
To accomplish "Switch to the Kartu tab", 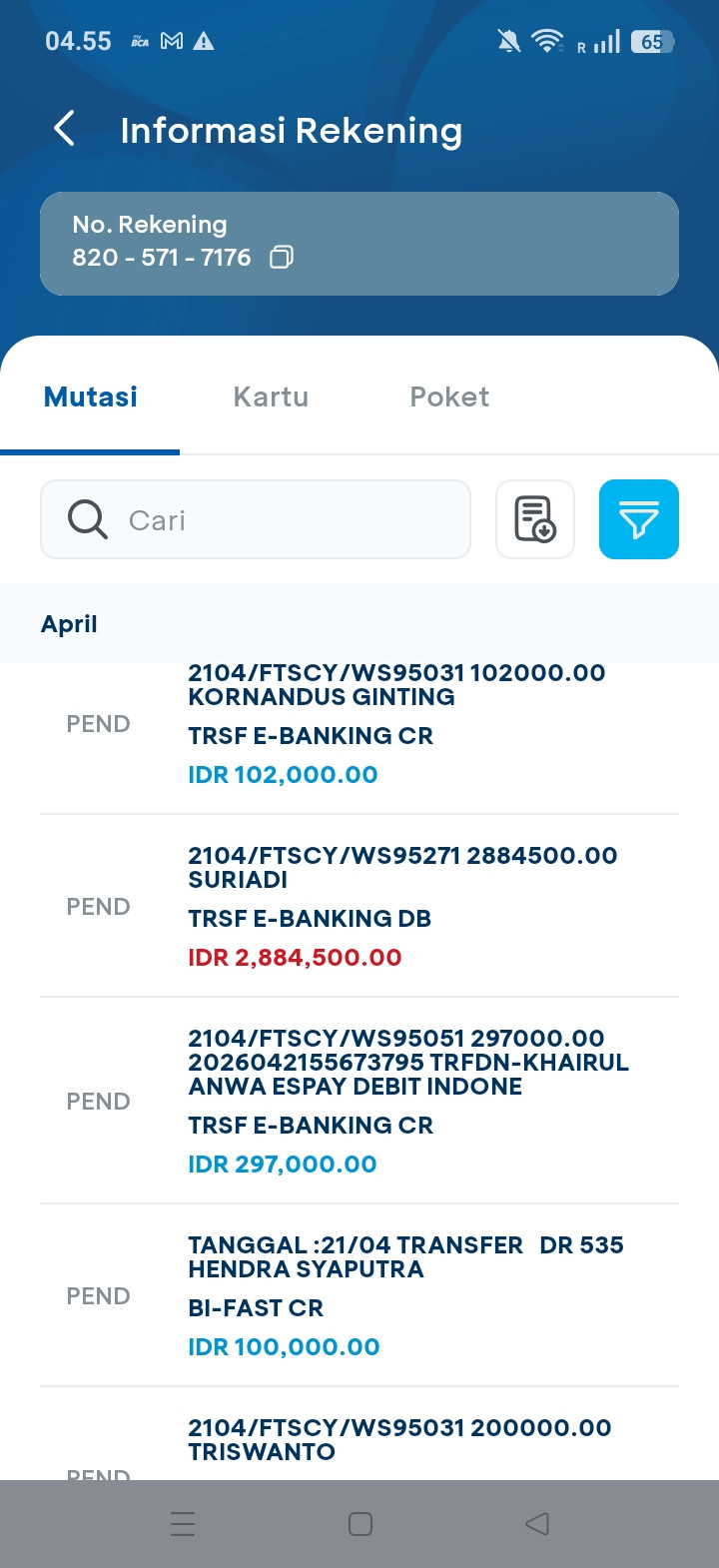I will 271,397.
